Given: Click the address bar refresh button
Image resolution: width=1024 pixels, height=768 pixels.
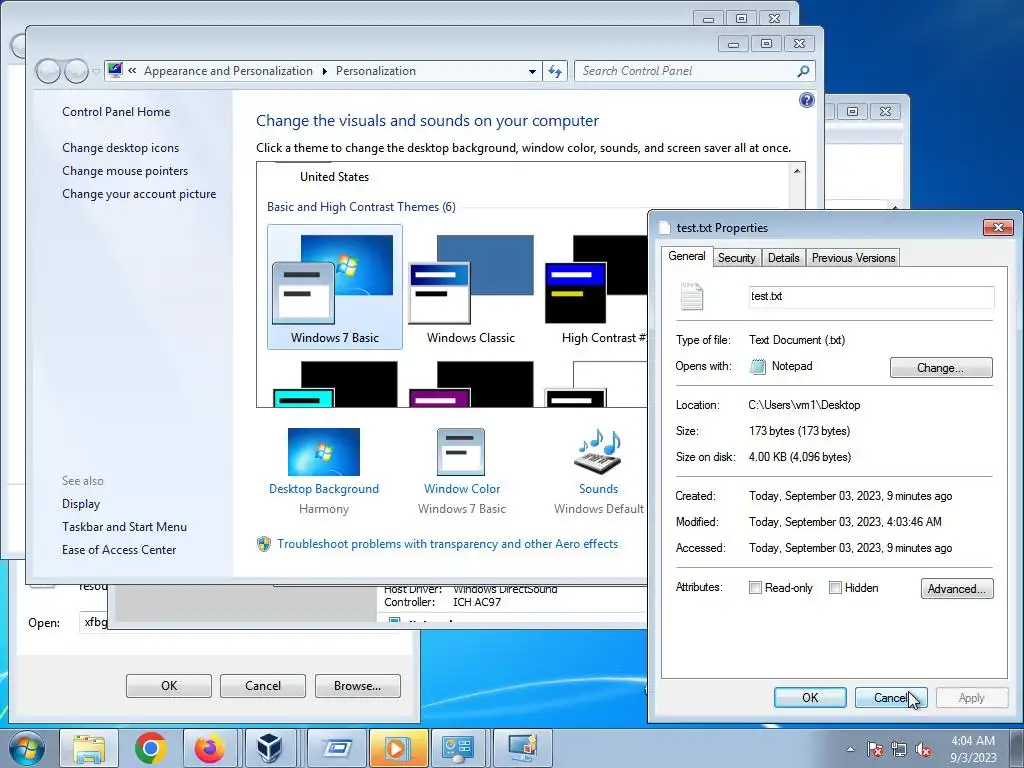Looking at the screenshot, I should pos(555,71).
